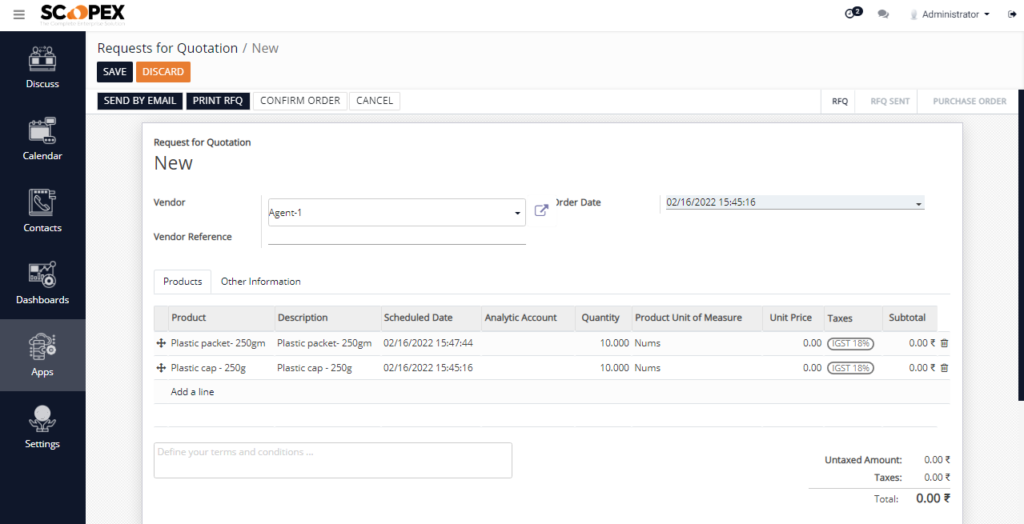This screenshot has width=1024, height=524.
Task: Select the RFQ status stage
Action: (x=840, y=101)
